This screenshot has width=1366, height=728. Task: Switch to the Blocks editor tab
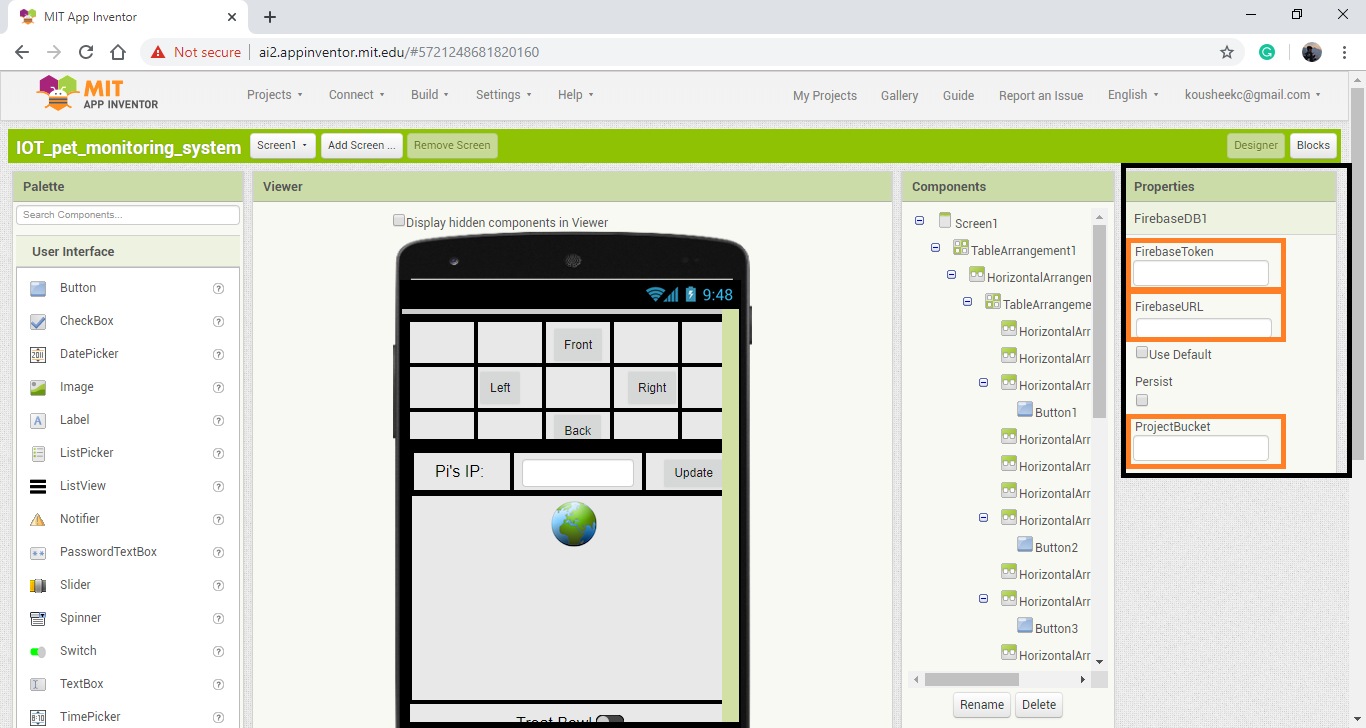1313,145
